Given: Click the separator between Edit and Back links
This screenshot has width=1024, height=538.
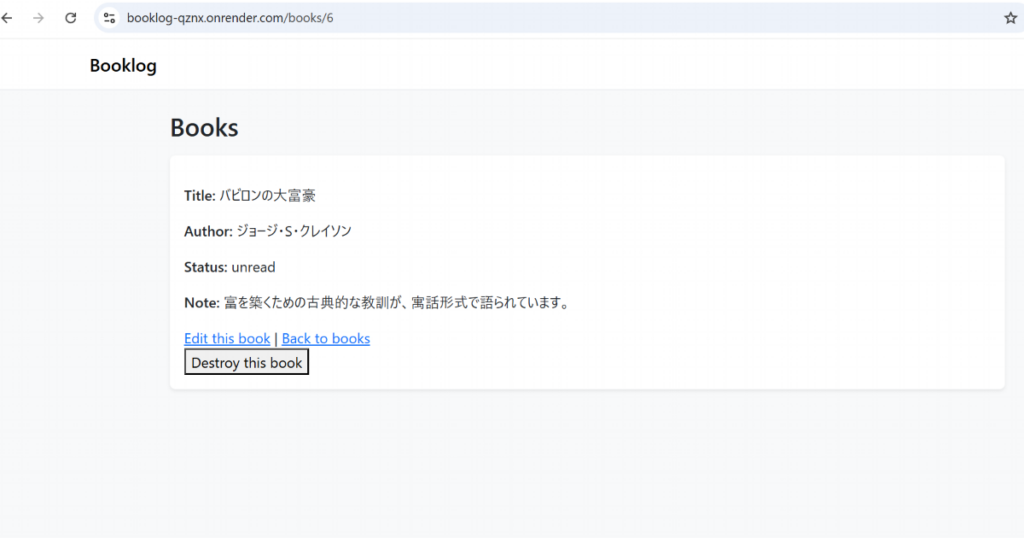Looking at the screenshot, I should pyautogui.click(x=276, y=339).
